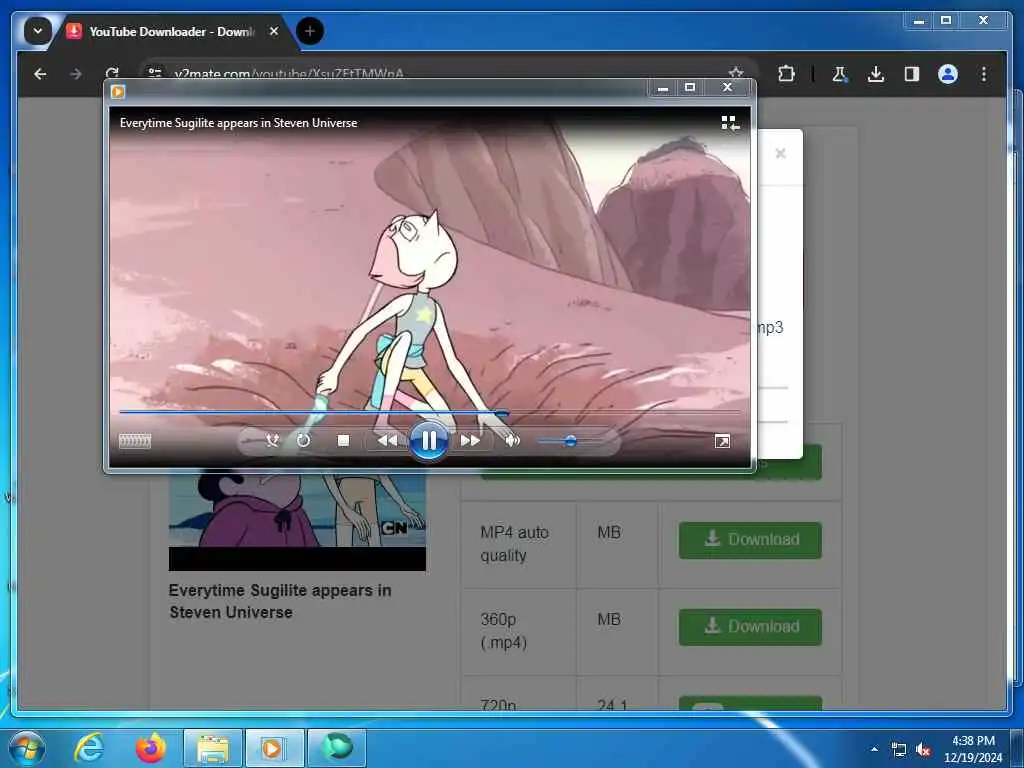Pause the video in the media player
Screen dimensions: 1024x768
(428, 441)
